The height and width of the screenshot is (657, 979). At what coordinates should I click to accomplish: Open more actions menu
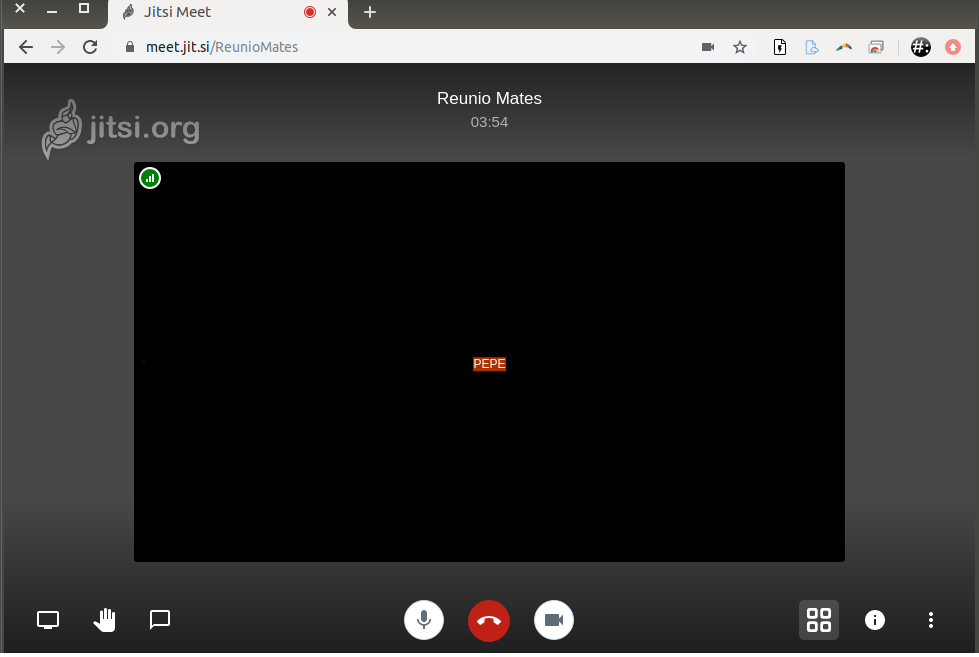(931, 620)
